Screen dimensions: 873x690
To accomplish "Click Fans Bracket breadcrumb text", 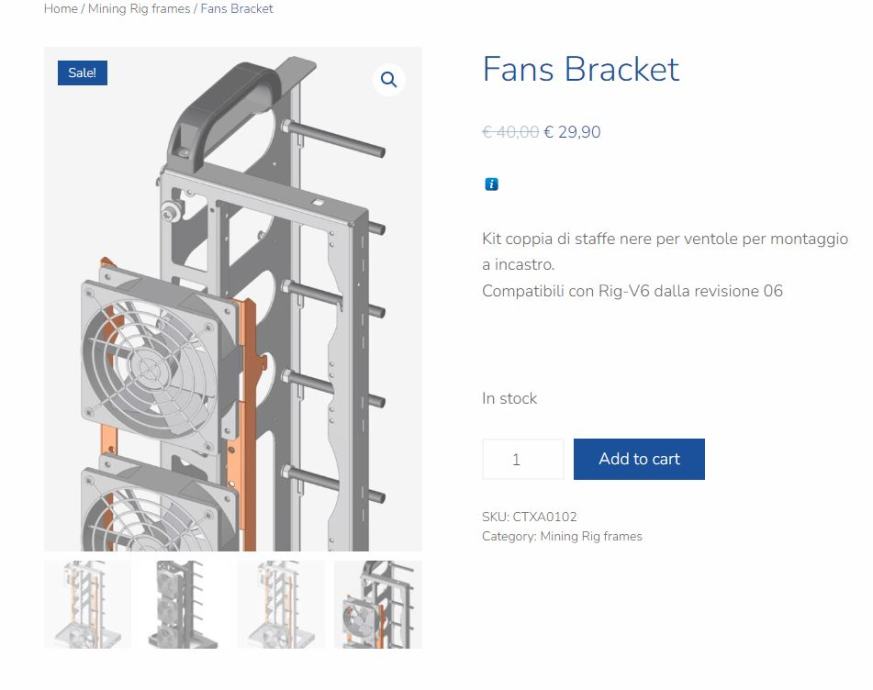I will tap(237, 9).
